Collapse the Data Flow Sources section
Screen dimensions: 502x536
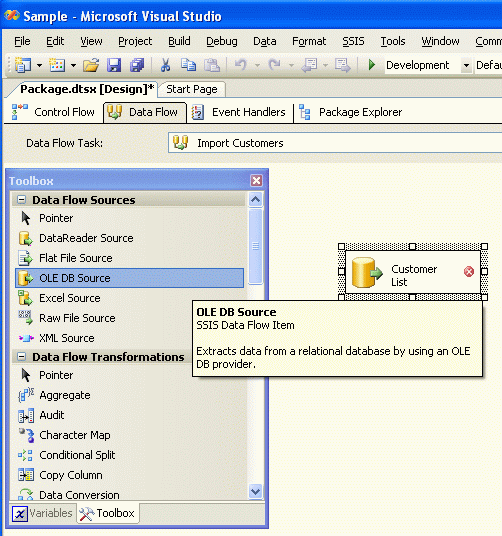pyautogui.click(x=22, y=200)
